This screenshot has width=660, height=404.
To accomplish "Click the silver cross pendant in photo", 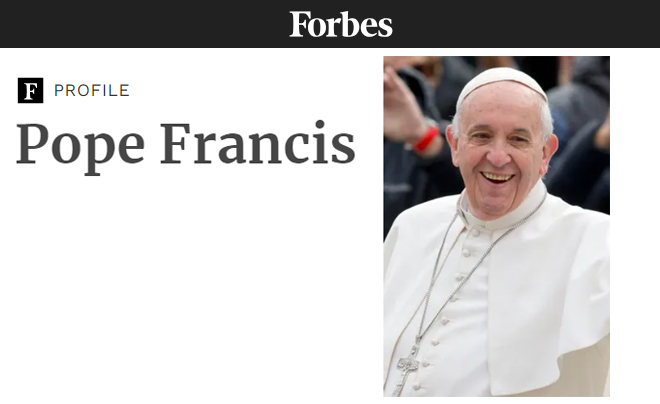I will tap(407, 366).
